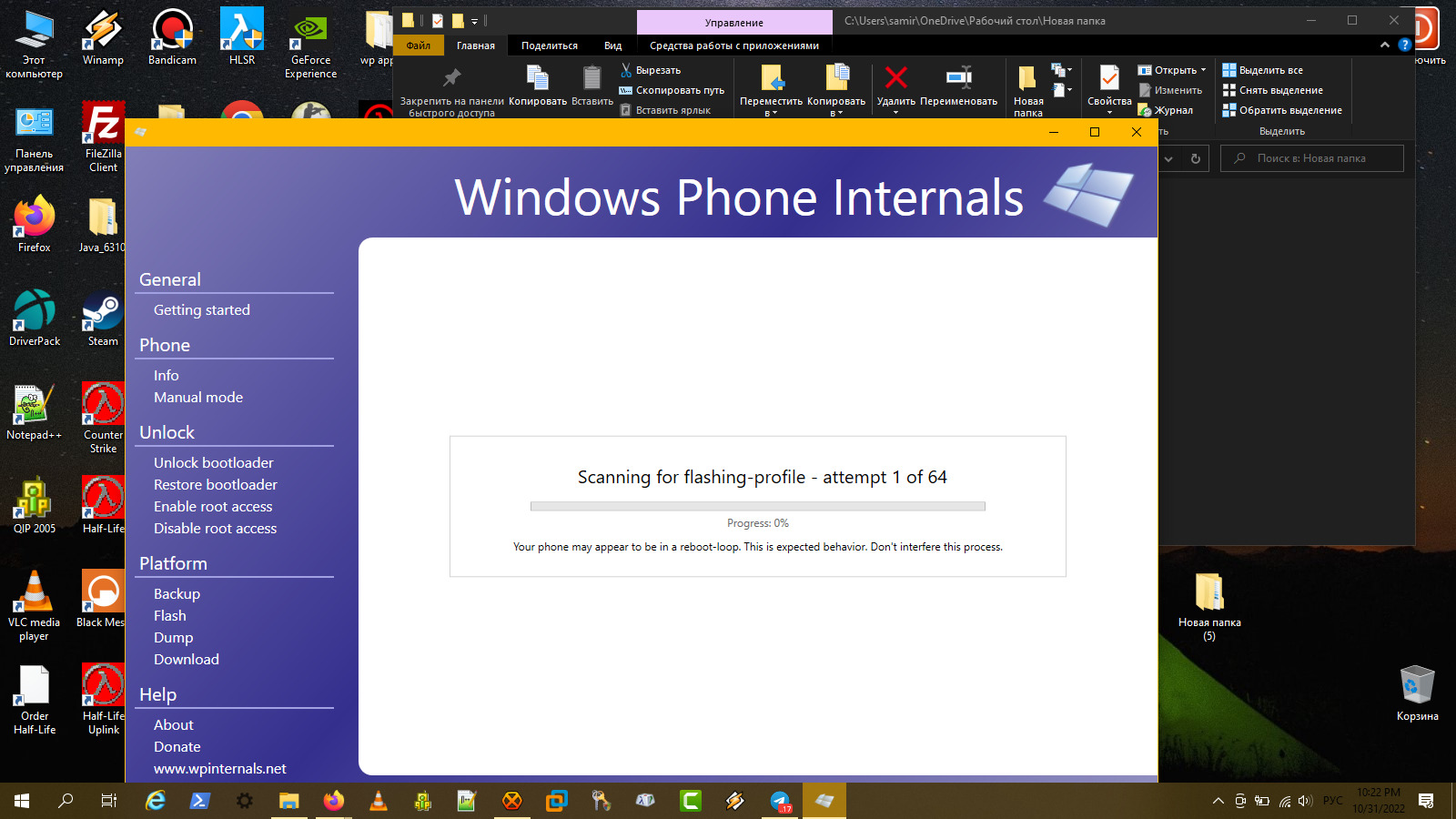The width and height of the screenshot is (1456, 819).
Task: Select FileZilla Client desktop icon
Action: [x=103, y=137]
